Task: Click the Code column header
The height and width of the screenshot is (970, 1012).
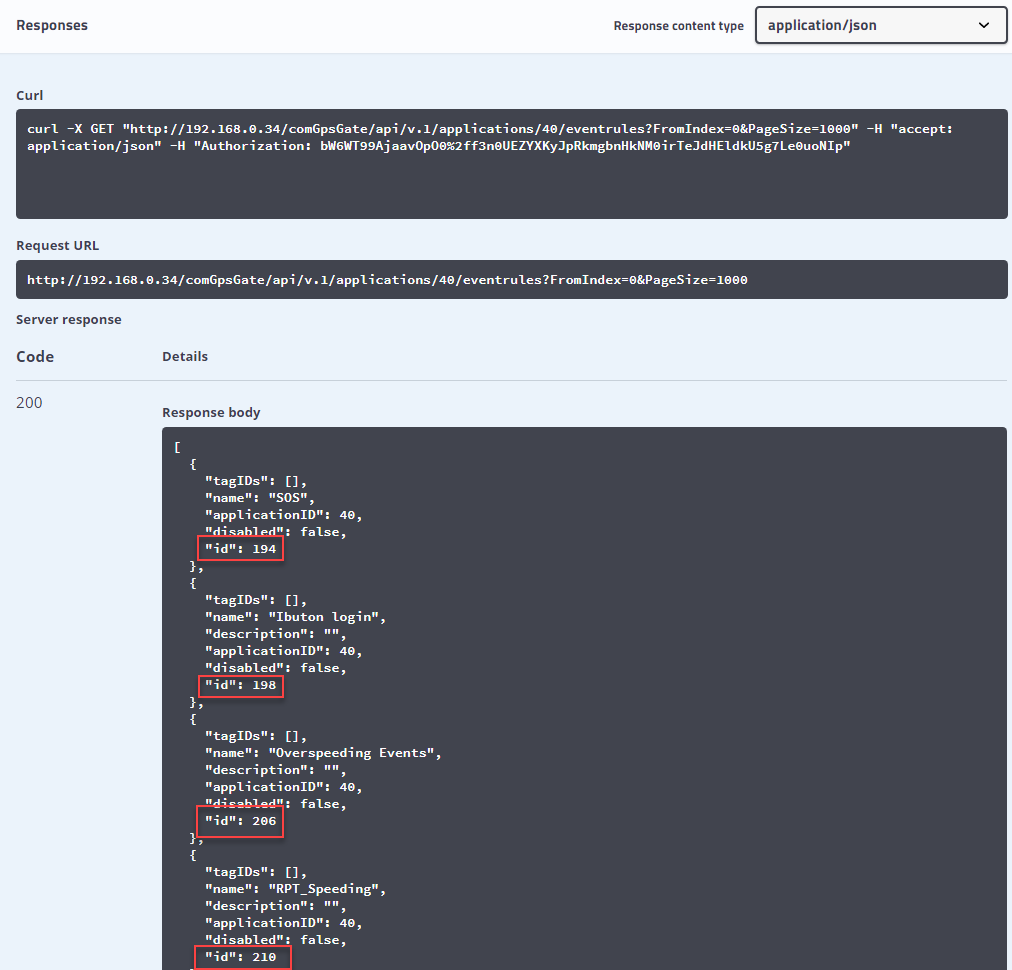Action: point(35,357)
